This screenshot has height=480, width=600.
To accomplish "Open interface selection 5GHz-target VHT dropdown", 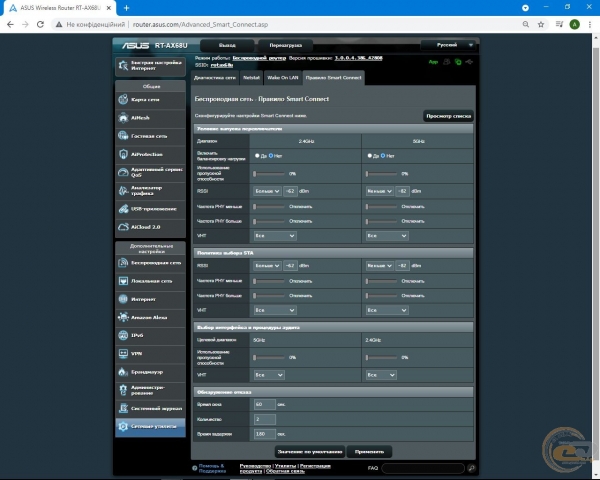I will pos(269,375).
